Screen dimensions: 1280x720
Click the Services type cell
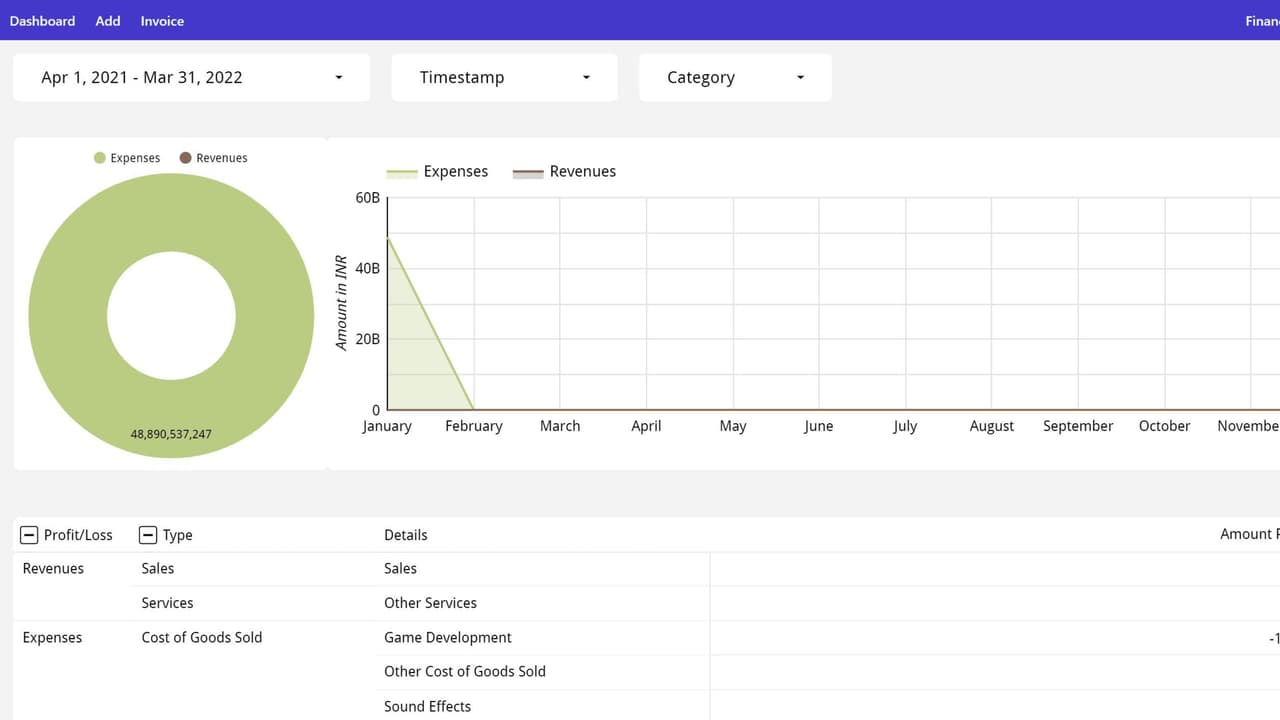(x=167, y=603)
